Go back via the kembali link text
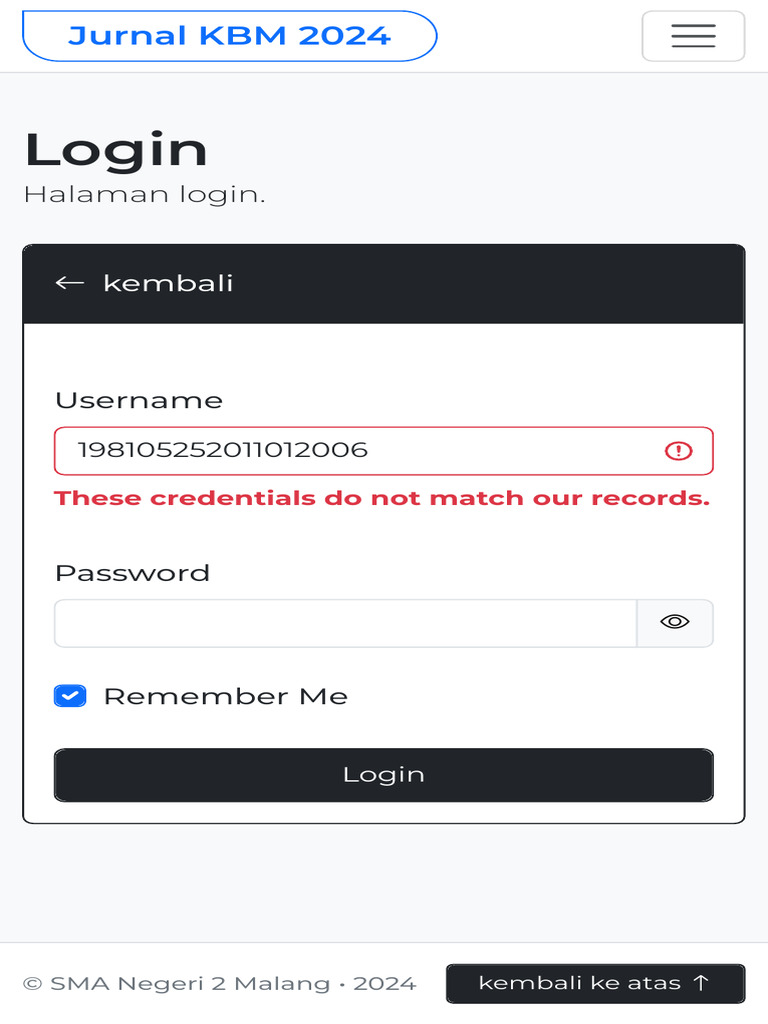Screen dimensions: 768x1024 [168, 283]
